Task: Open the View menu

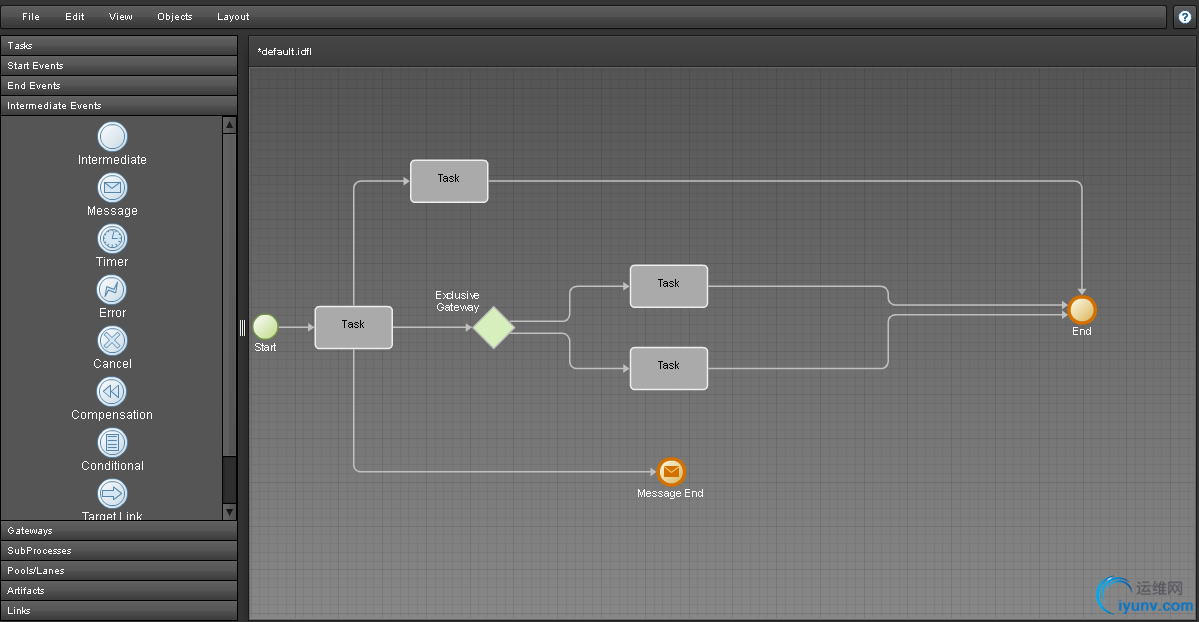Action: point(121,17)
